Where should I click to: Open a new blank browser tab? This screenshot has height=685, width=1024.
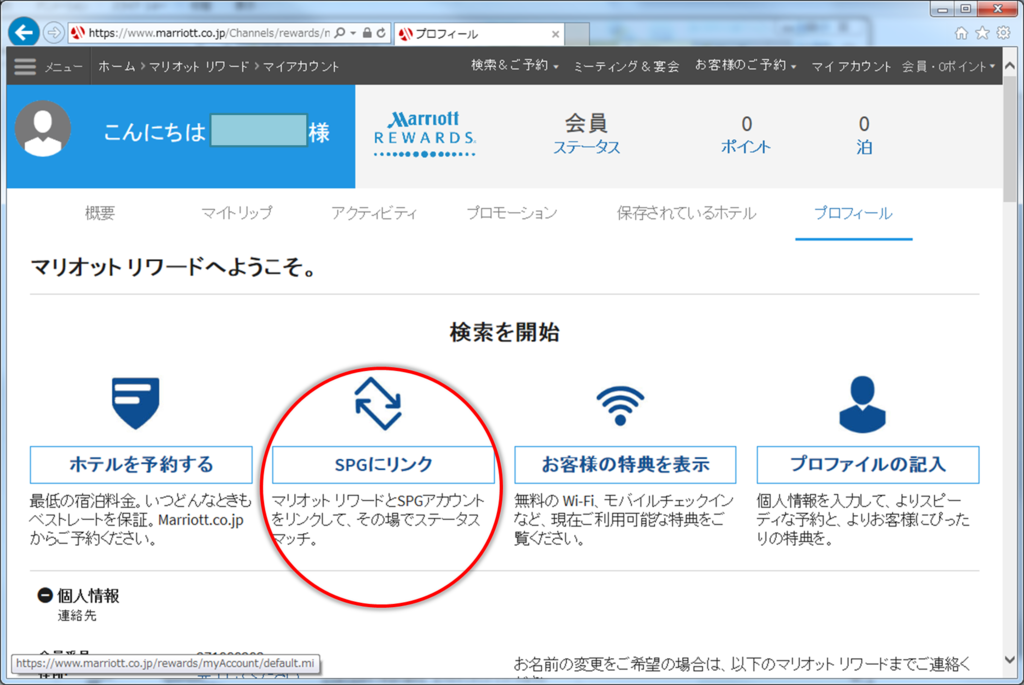coord(577,34)
